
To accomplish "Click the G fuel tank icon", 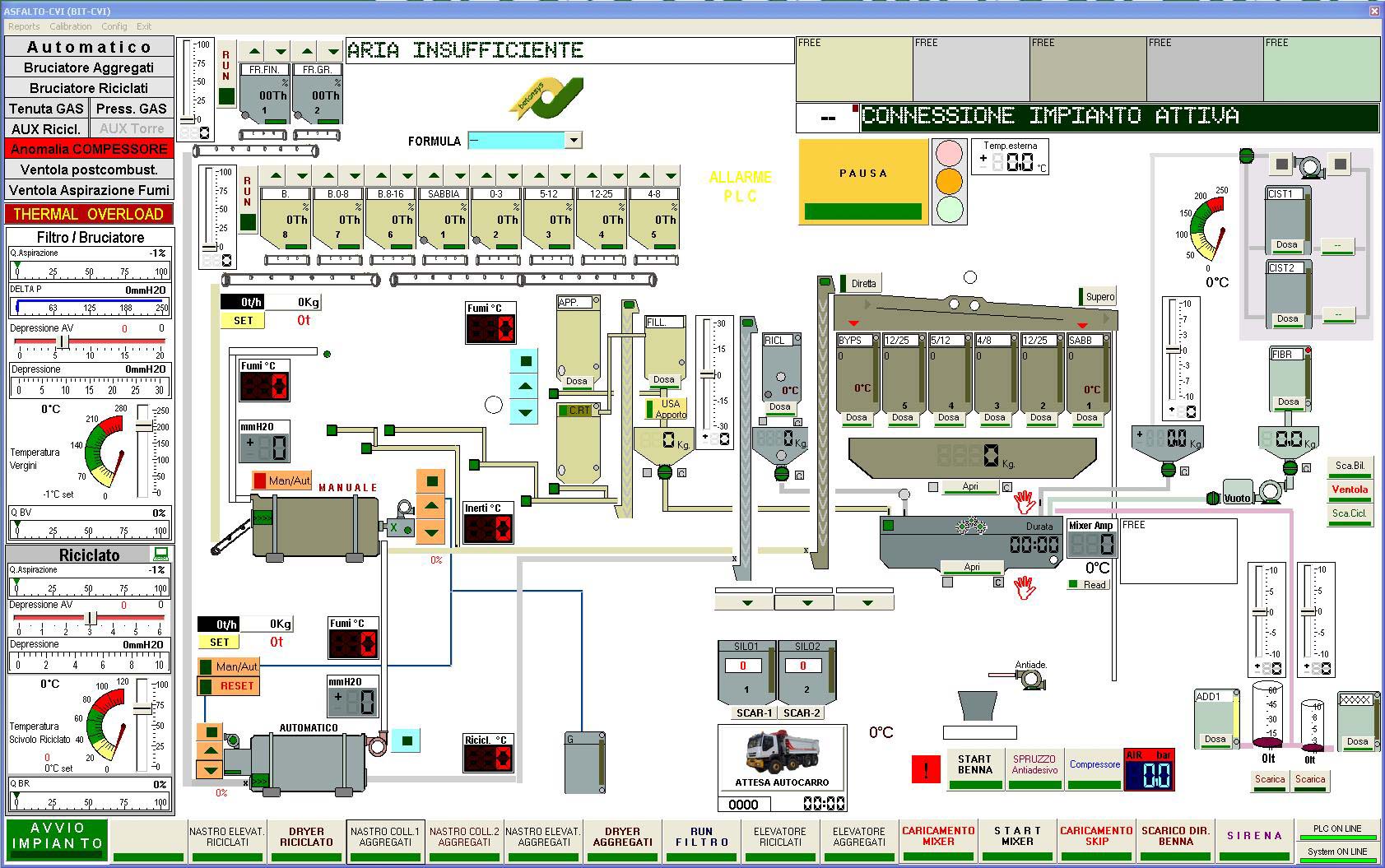I will click(585, 763).
